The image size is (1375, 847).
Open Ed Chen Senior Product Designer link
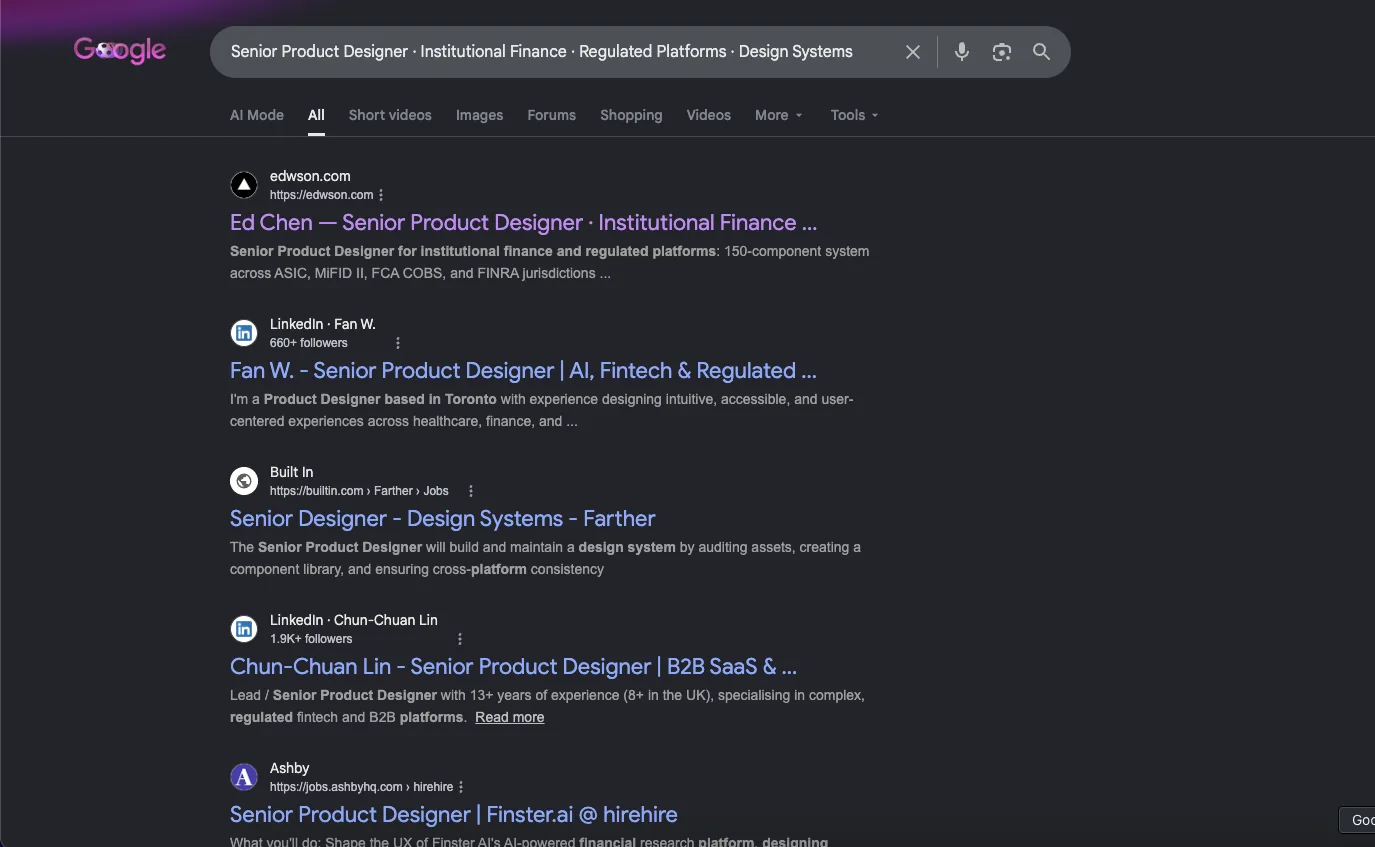click(523, 223)
